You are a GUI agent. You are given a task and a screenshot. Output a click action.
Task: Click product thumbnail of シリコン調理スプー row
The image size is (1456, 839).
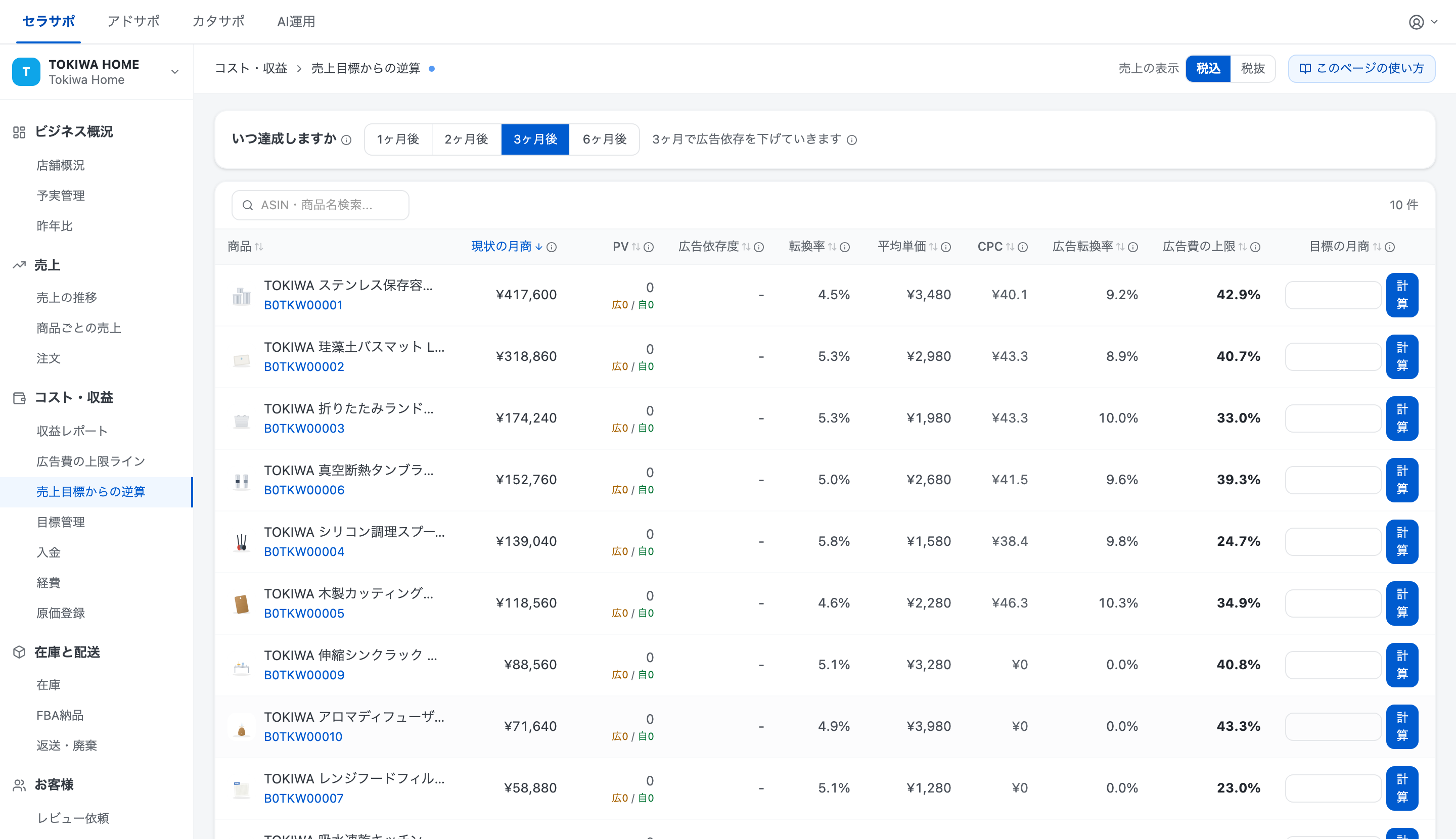(x=242, y=542)
